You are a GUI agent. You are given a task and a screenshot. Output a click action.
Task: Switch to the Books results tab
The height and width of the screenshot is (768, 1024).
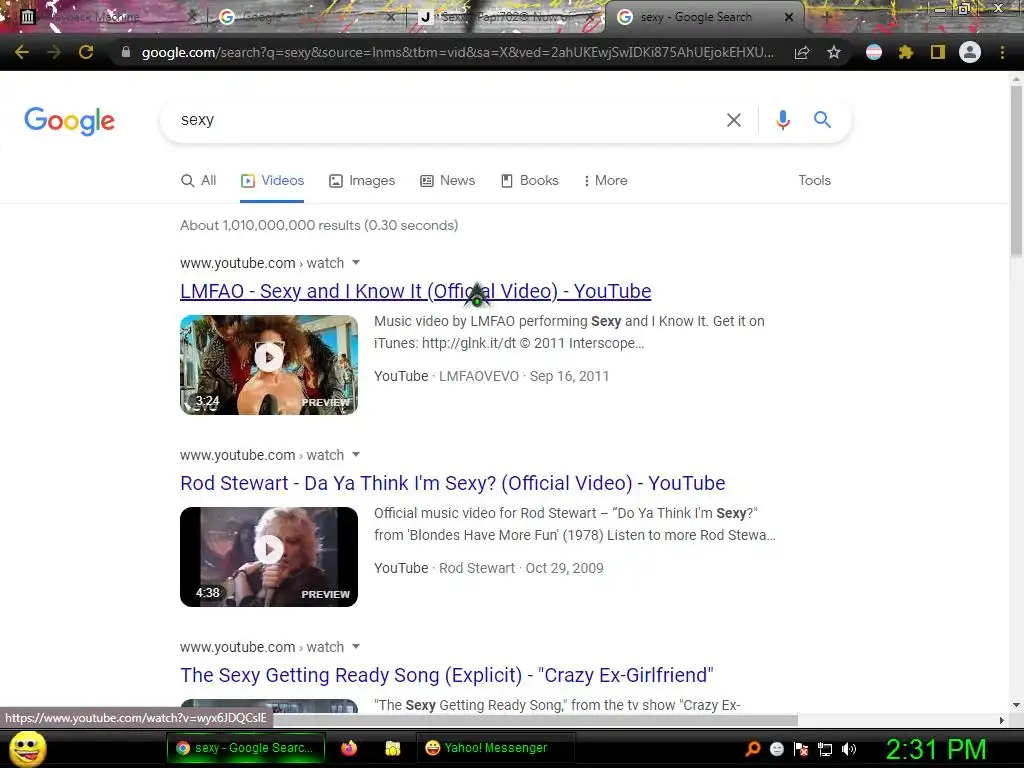[x=530, y=180]
